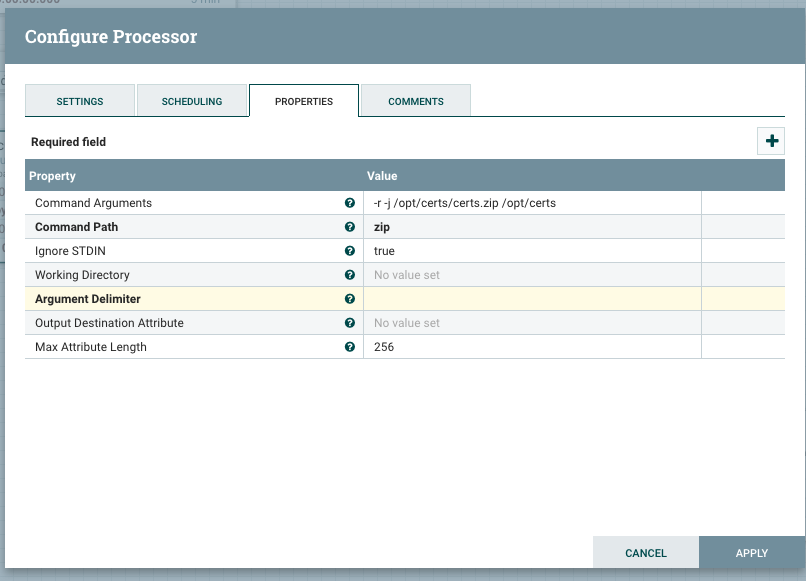This screenshot has width=806, height=581.
Task: Switch to the Settings tab
Action: click(79, 102)
